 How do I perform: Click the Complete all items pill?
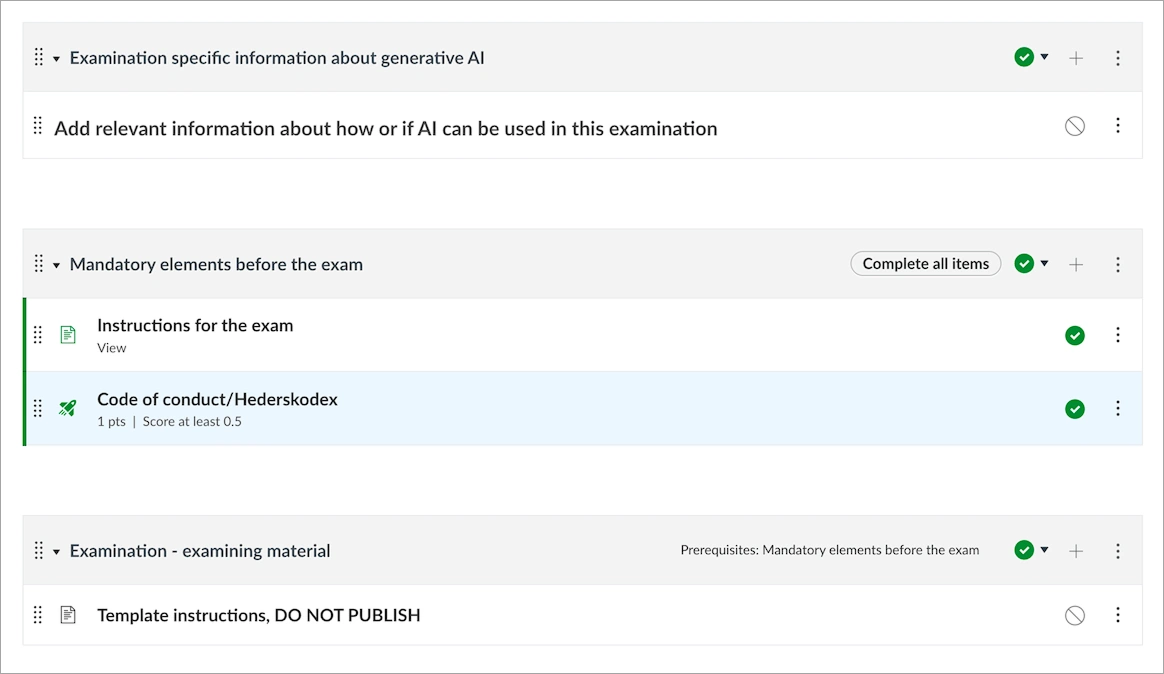926,264
